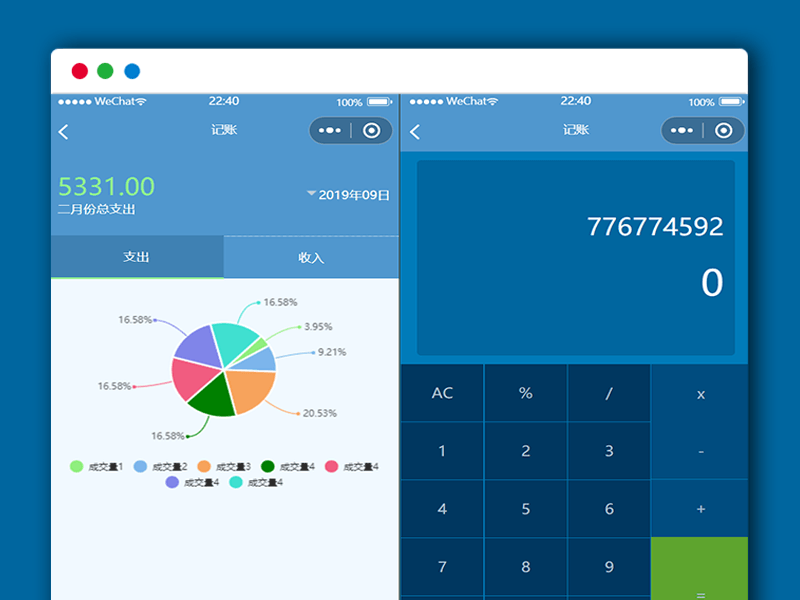Close mini program on expense chart screen

(x=372, y=131)
